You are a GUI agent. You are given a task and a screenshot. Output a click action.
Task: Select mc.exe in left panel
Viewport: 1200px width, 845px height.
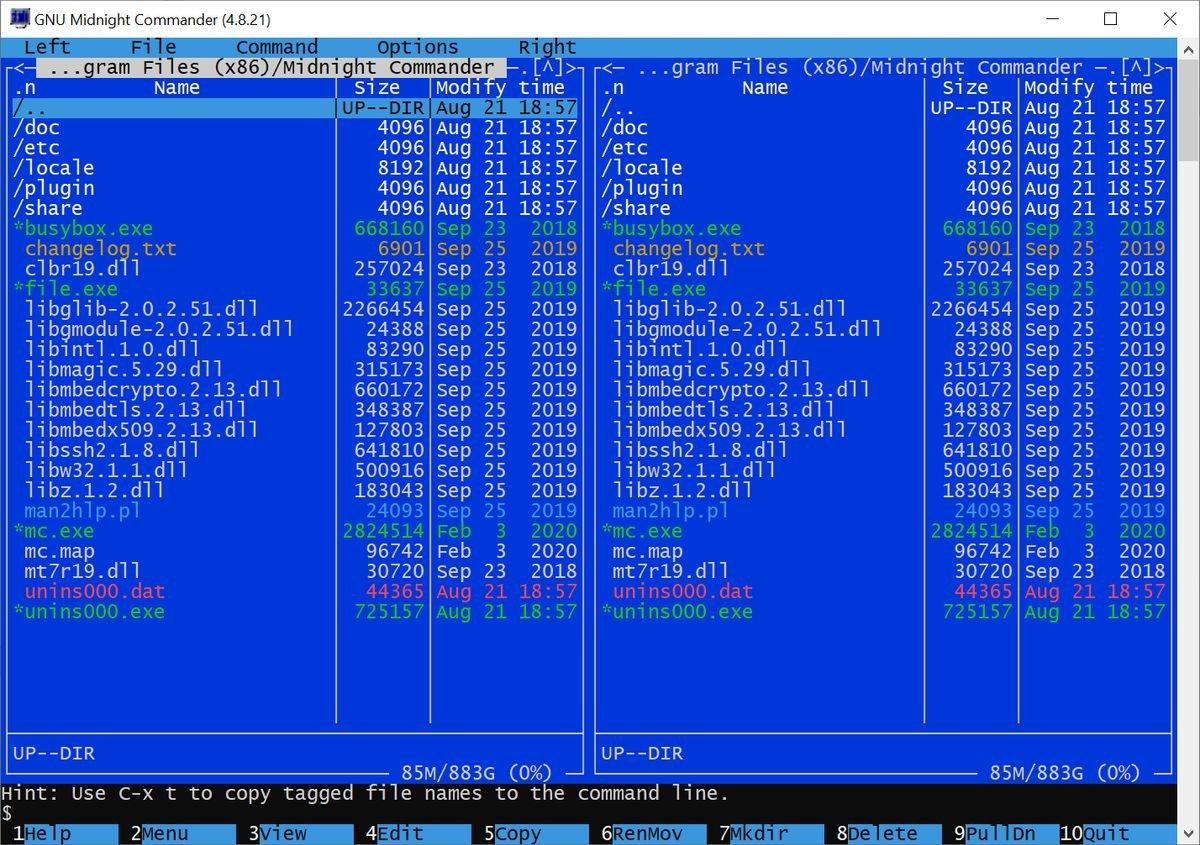point(295,531)
